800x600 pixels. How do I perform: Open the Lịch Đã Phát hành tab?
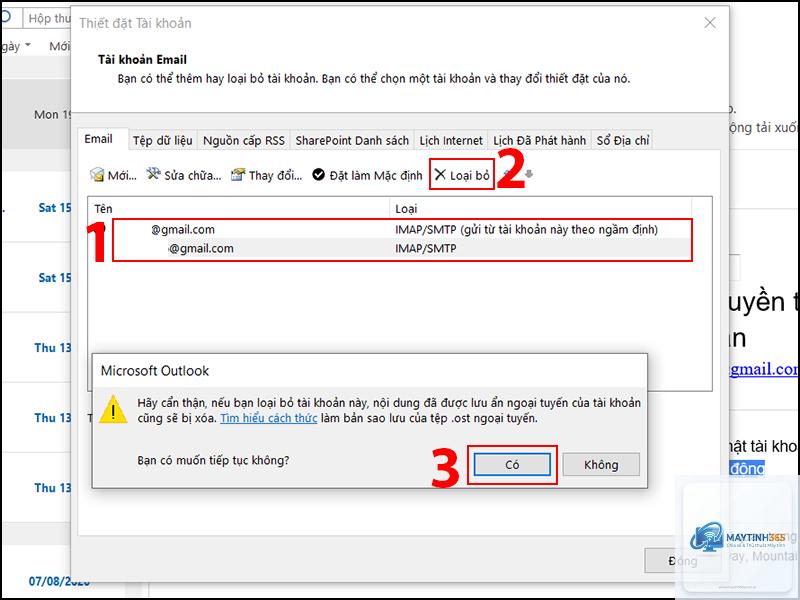click(x=539, y=140)
